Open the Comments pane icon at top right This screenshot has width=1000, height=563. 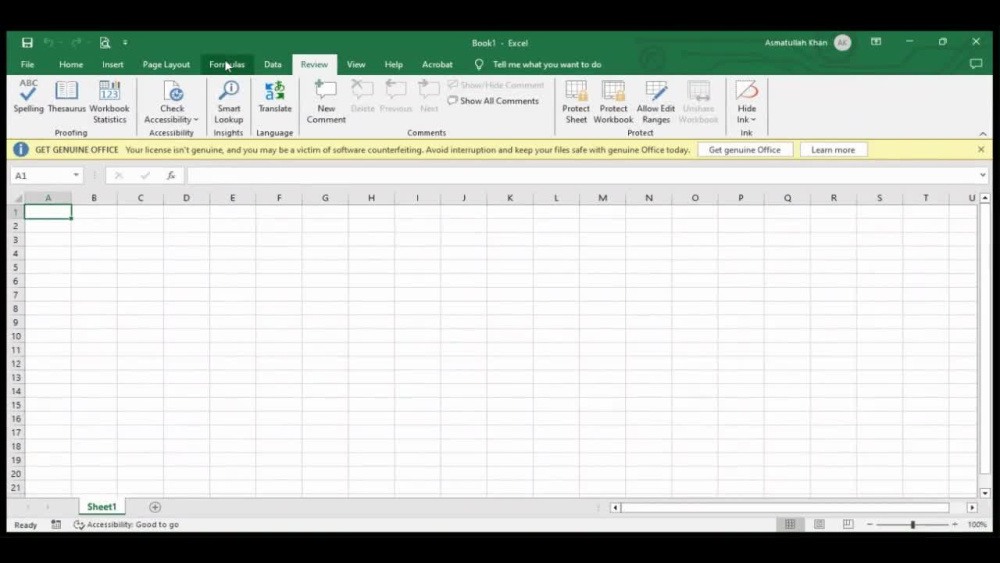[x=976, y=64]
